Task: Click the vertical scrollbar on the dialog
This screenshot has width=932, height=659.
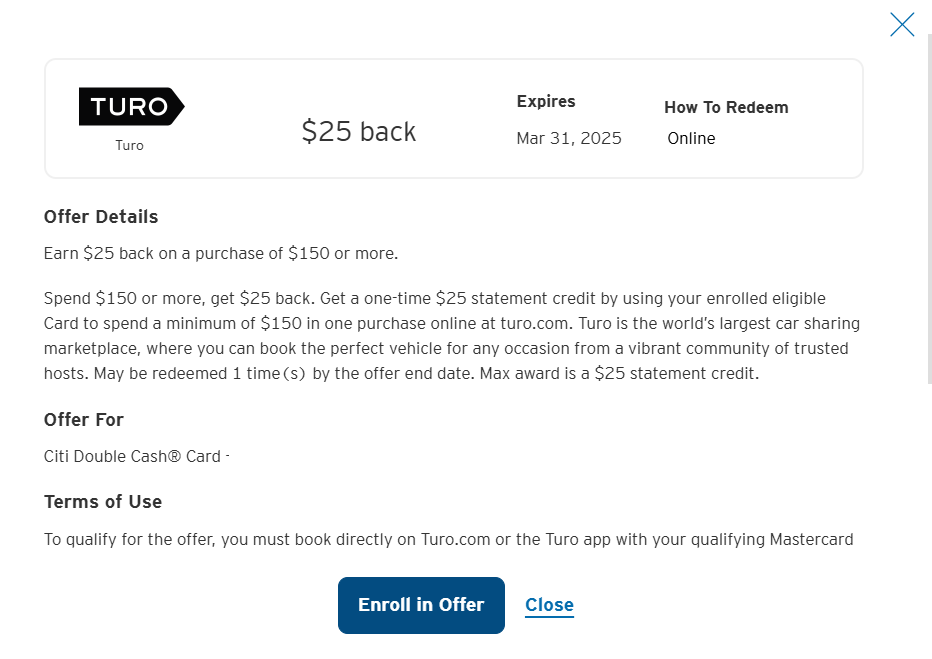Action: point(930,208)
